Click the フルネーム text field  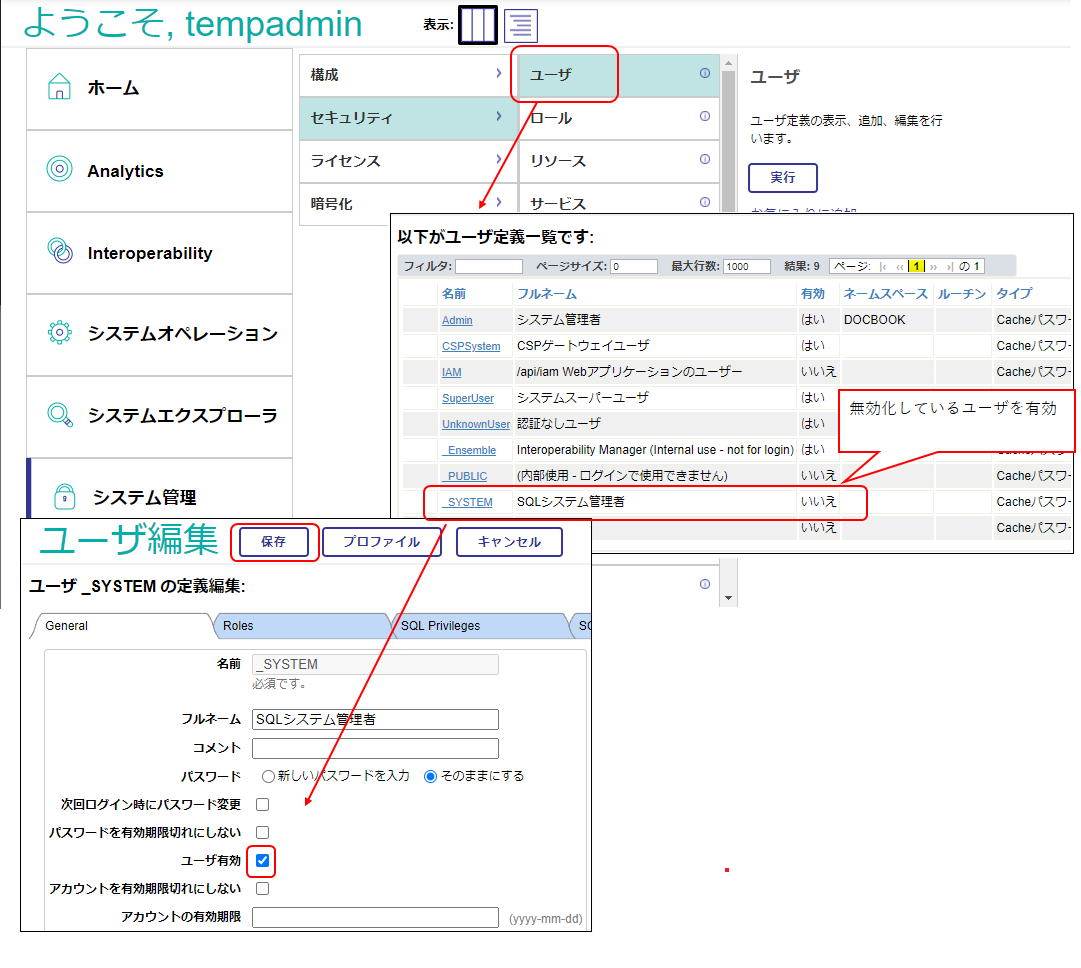pos(375,719)
